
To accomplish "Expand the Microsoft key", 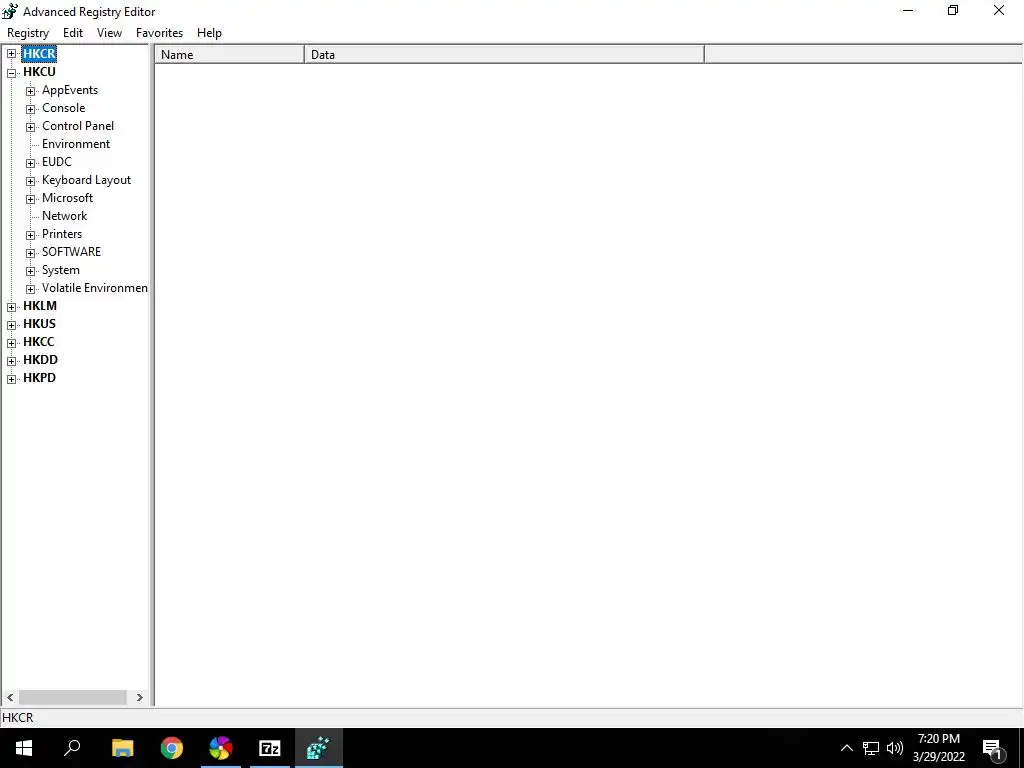I will coord(31,199).
